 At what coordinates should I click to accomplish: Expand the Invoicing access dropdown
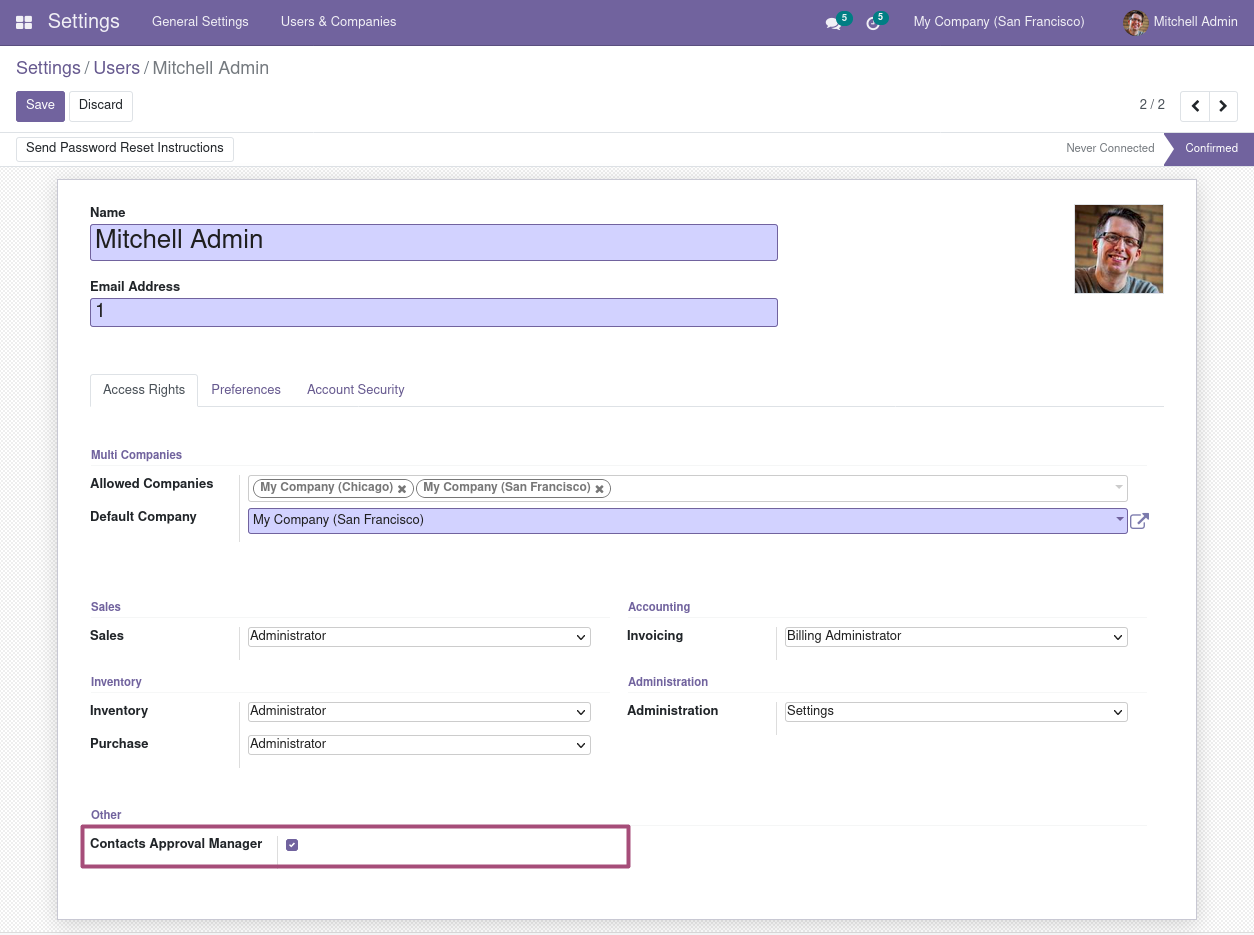(x=956, y=637)
